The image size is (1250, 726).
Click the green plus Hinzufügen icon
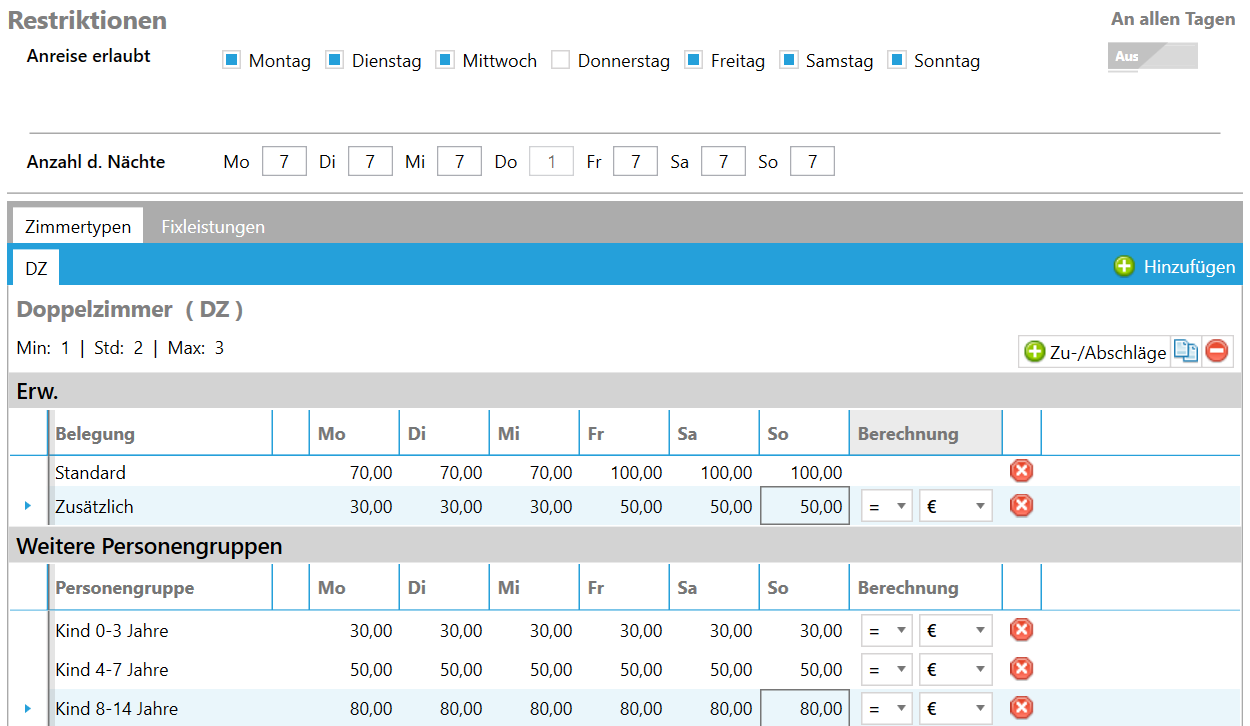1125,266
